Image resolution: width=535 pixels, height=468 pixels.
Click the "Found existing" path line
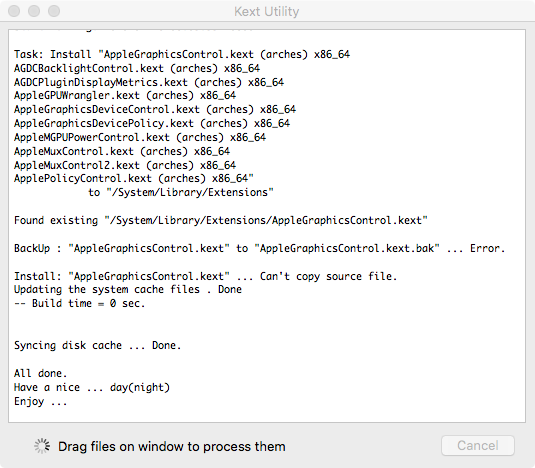click(220, 220)
